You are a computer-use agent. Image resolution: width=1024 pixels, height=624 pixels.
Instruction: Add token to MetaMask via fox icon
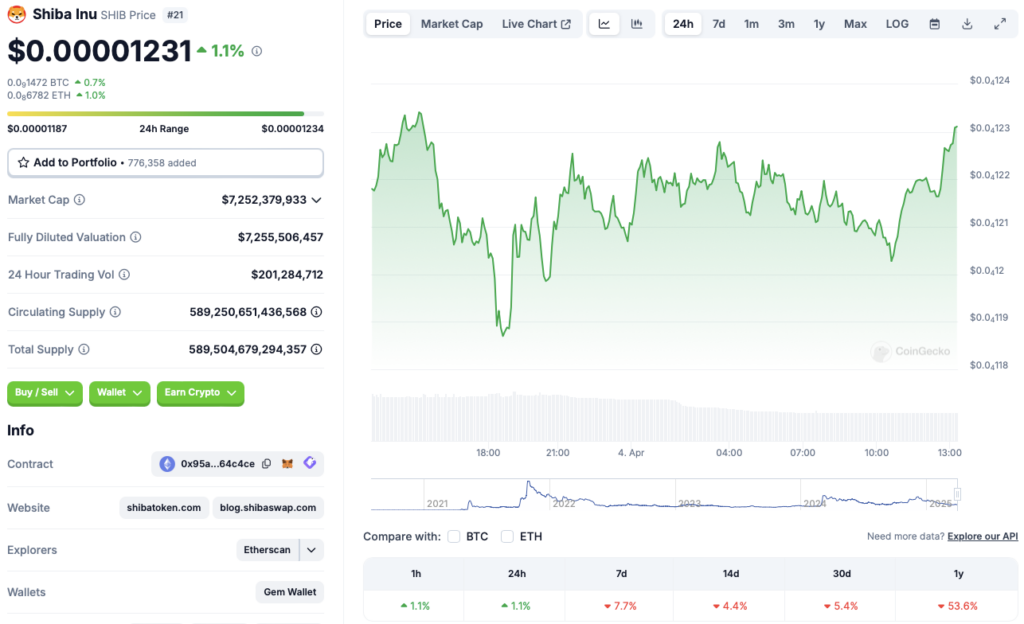[287, 463]
